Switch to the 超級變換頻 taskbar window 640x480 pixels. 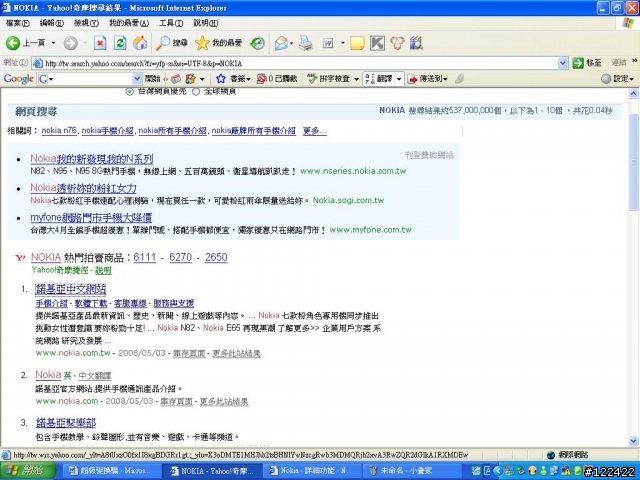click(x=111, y=471)
